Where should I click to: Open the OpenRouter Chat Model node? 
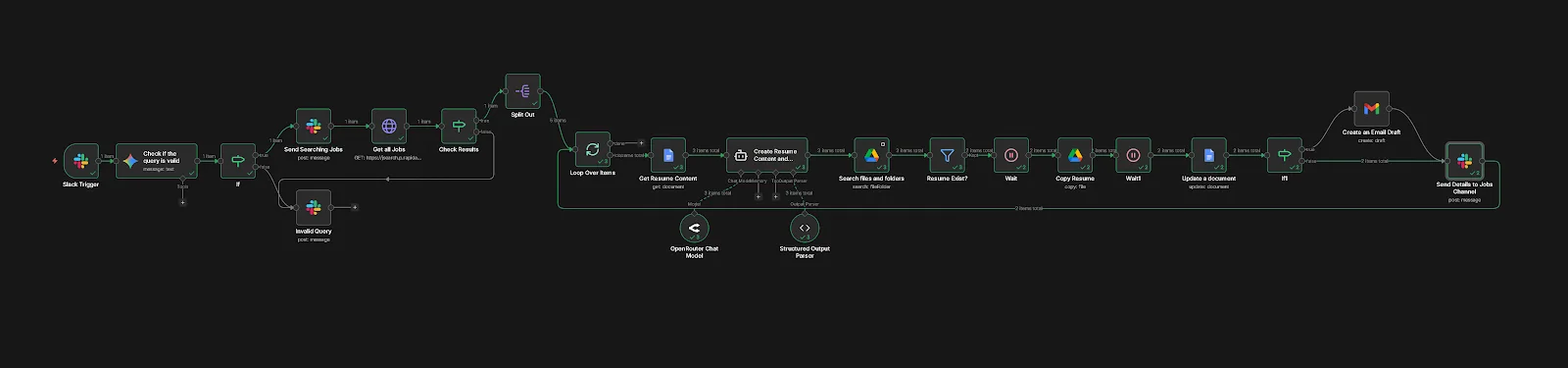coord(694,228)
